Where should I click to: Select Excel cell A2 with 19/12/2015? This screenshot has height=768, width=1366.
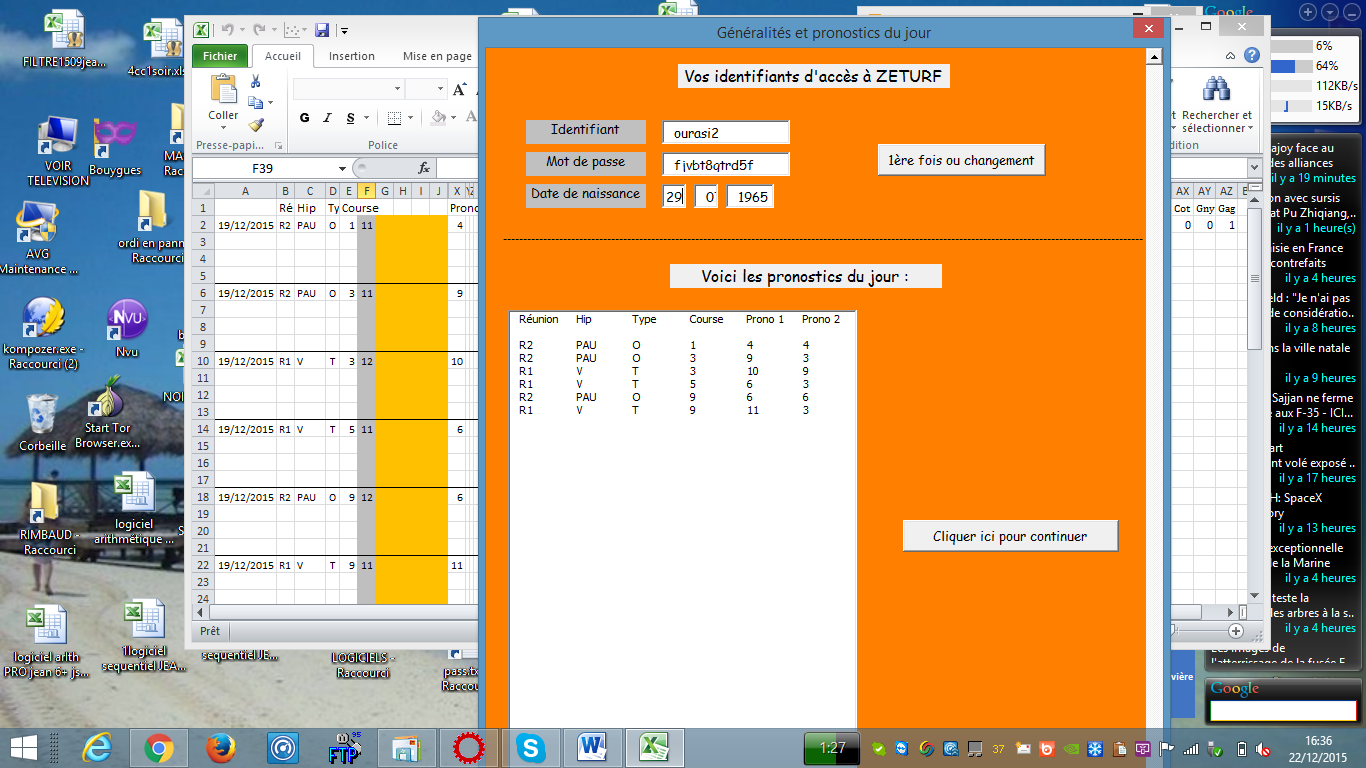click(245, 225)
